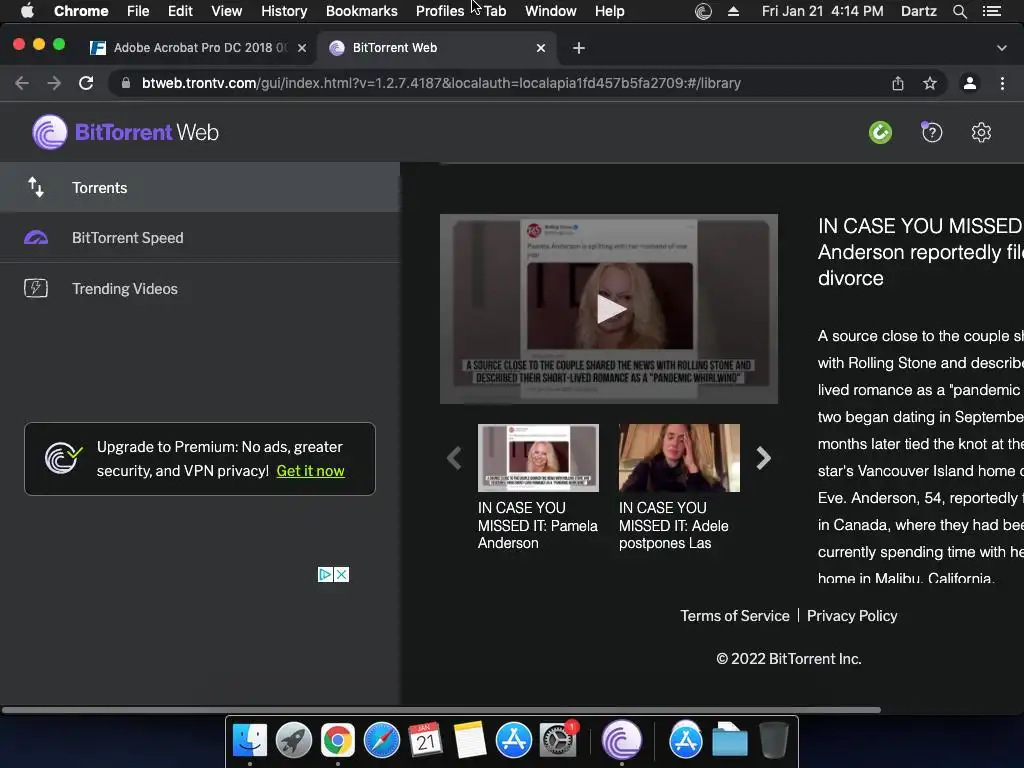Click the Torrents up-down arrows icon
This screenshot has height=768, width=1024.
[x=36, y=187]
